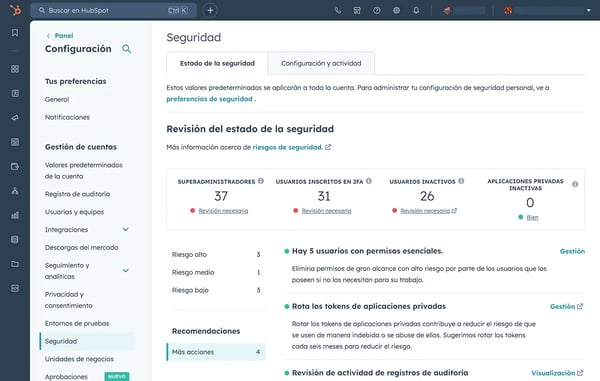Open the workspaces grid icon in left rail
This screenshot has height=381, width=600.
click(15, 69)
